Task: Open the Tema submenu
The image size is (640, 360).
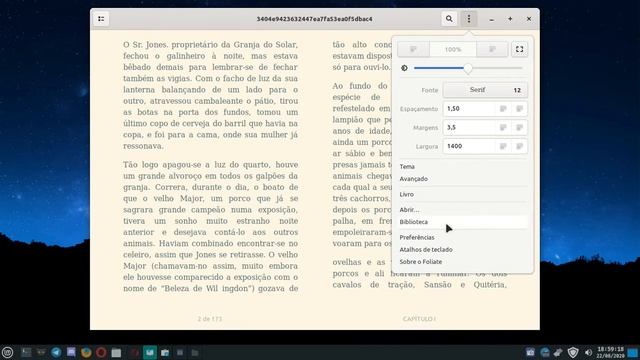Action: click(463, 167)
